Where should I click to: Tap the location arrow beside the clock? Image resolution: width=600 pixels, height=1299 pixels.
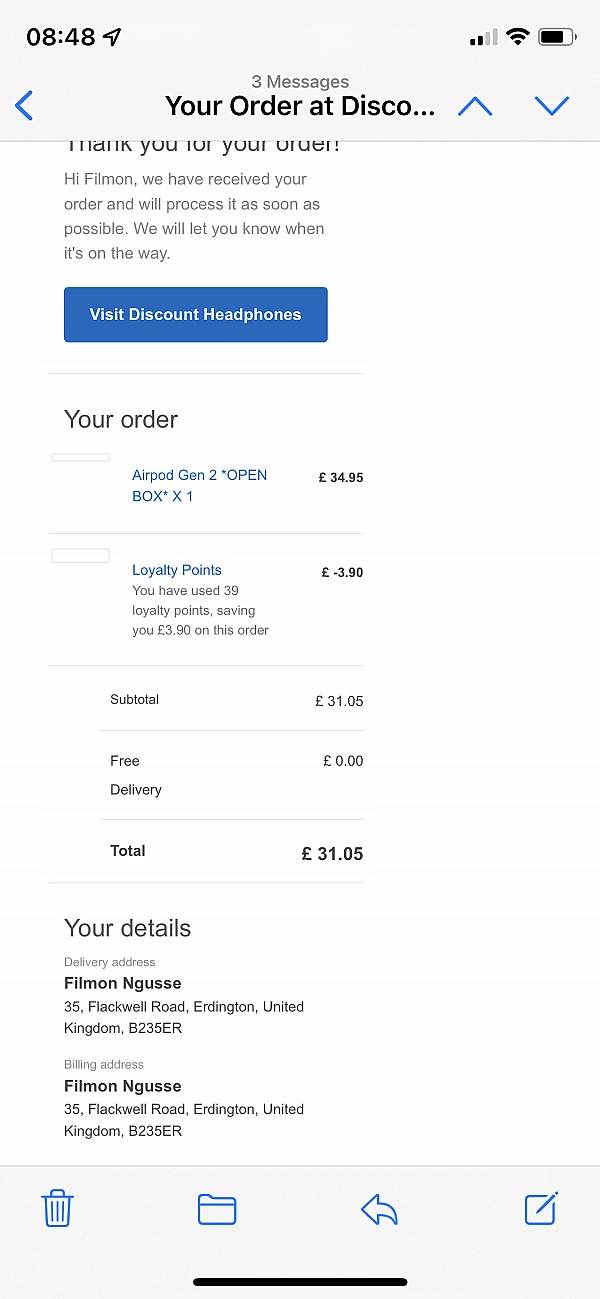[112, 37]
